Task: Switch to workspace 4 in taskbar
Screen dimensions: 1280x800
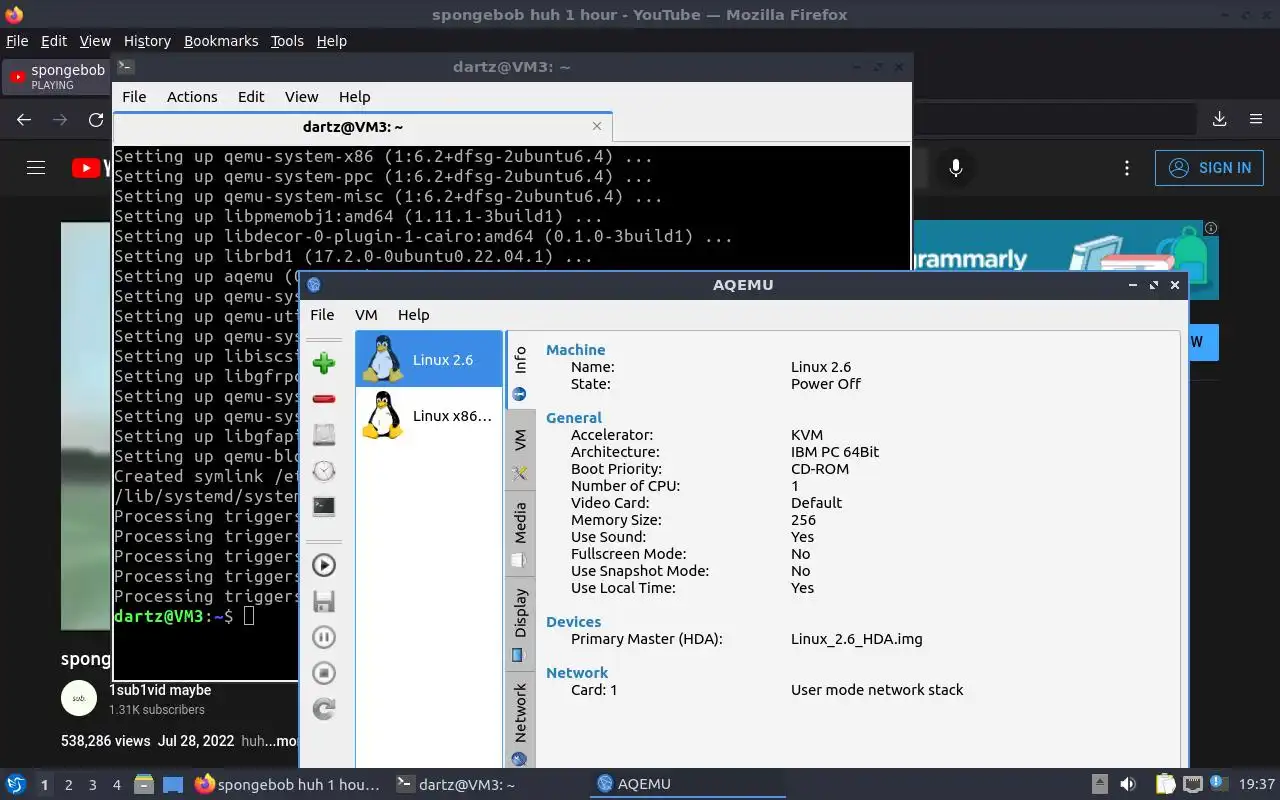Action: tap(116, 785)
